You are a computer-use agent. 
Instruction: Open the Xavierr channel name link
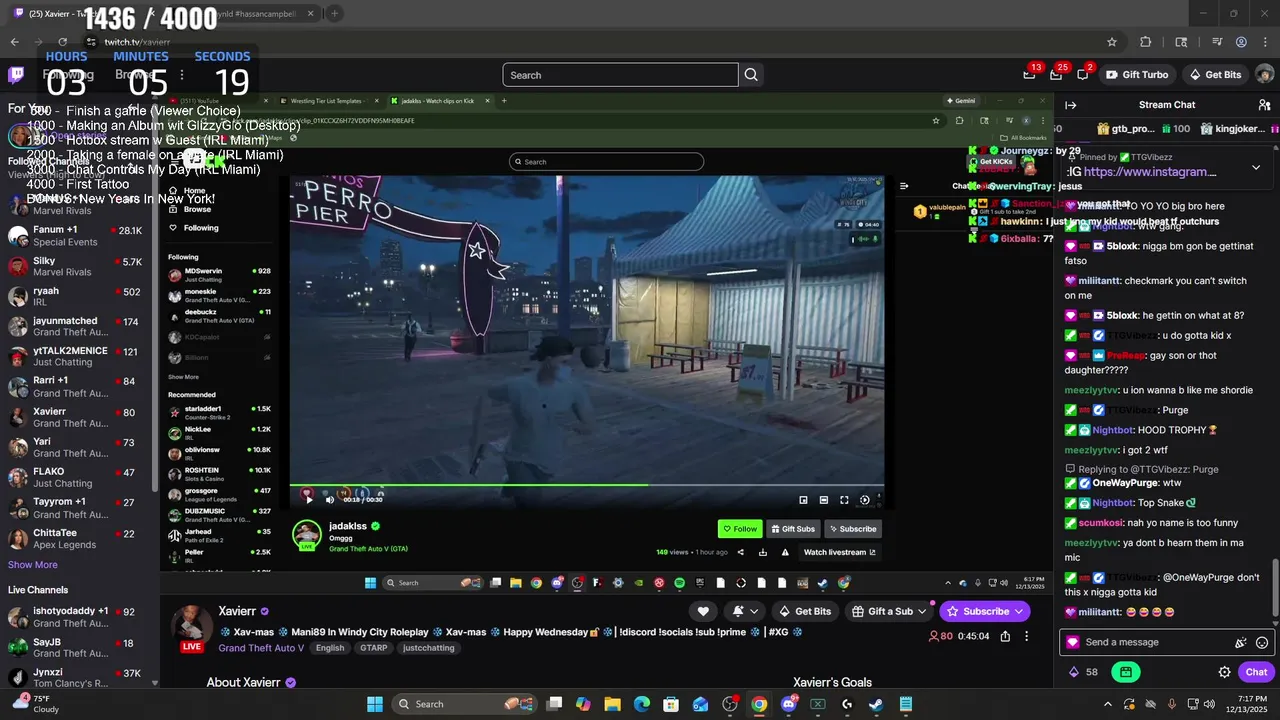point(238,611)
